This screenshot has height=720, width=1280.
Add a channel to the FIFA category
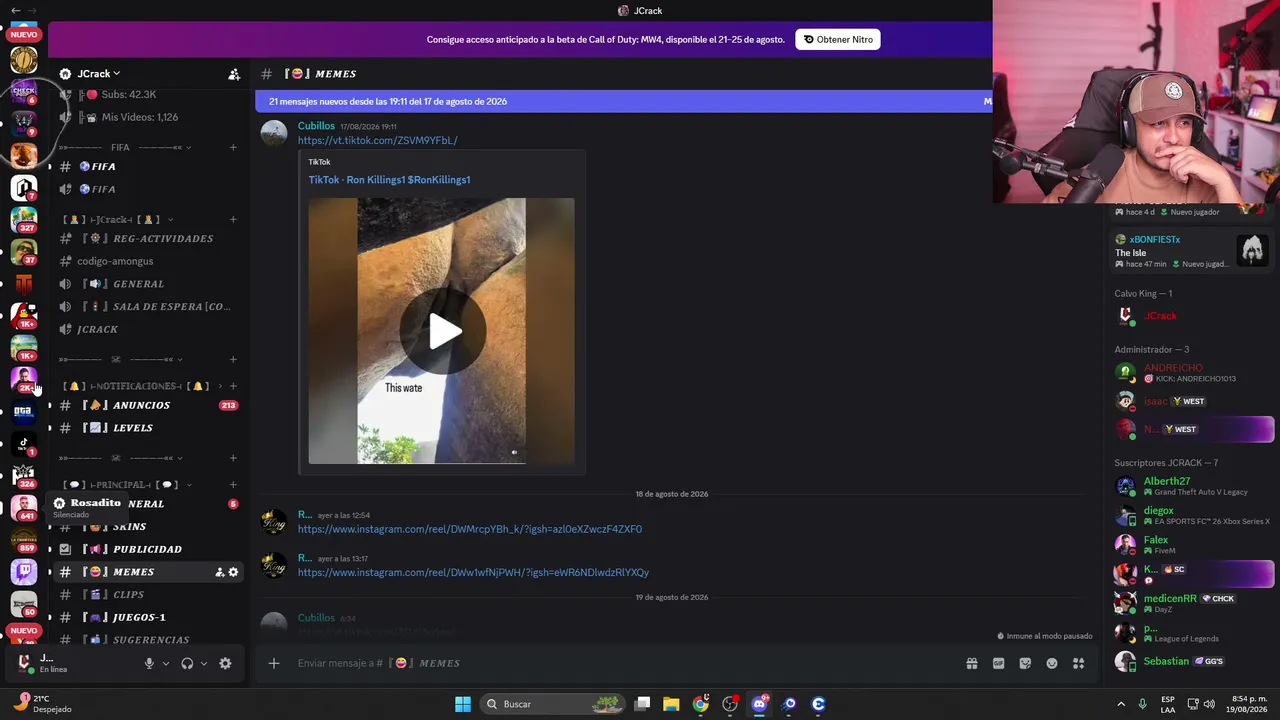click(233, 147)
